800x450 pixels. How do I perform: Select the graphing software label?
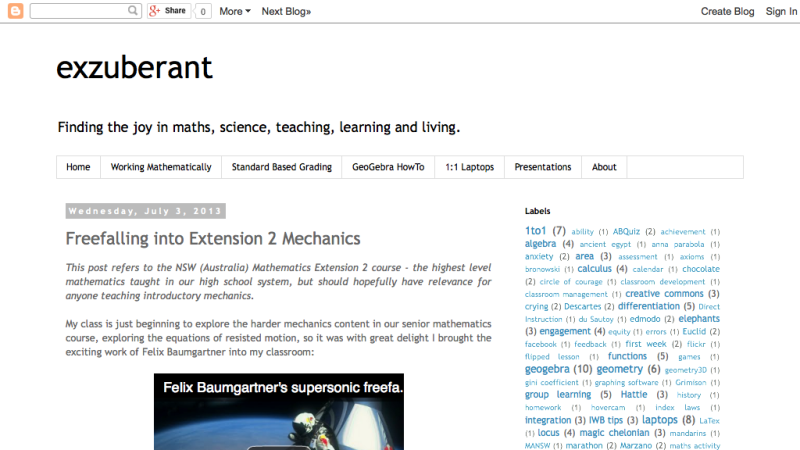click(626, 383)
